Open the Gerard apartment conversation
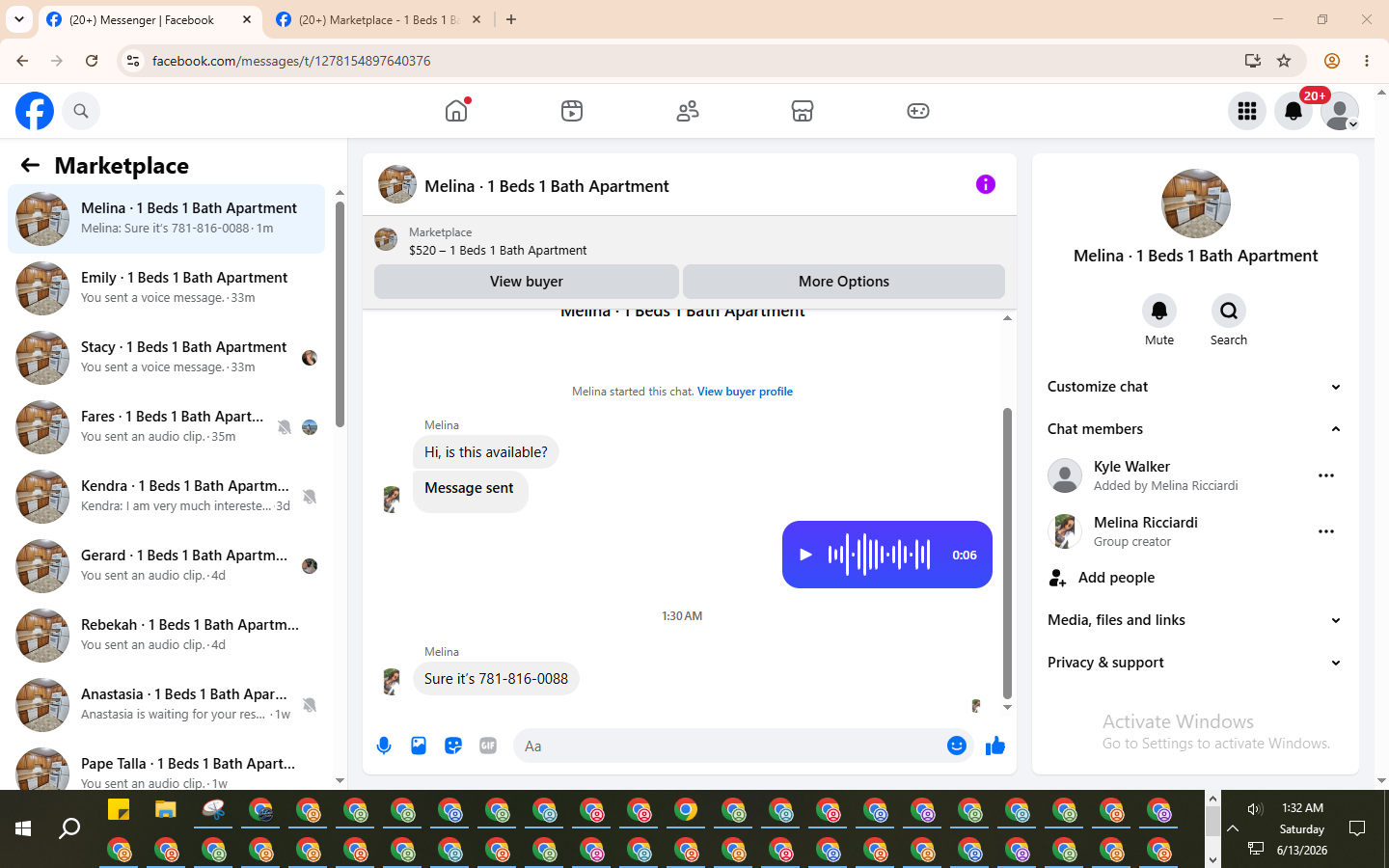 (x=166, y=566)
